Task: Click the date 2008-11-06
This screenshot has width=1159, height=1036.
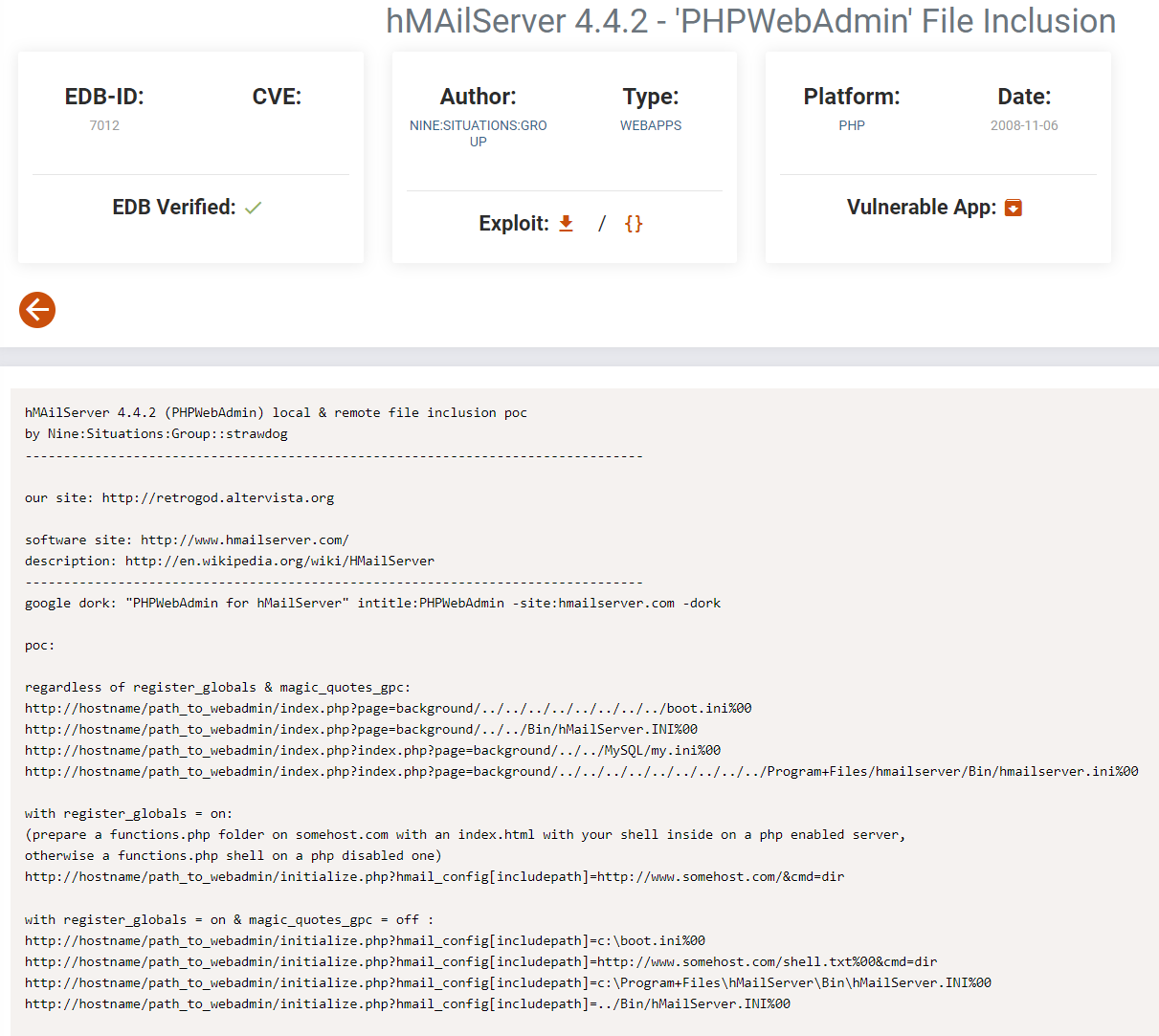Action: point(1024,125)
